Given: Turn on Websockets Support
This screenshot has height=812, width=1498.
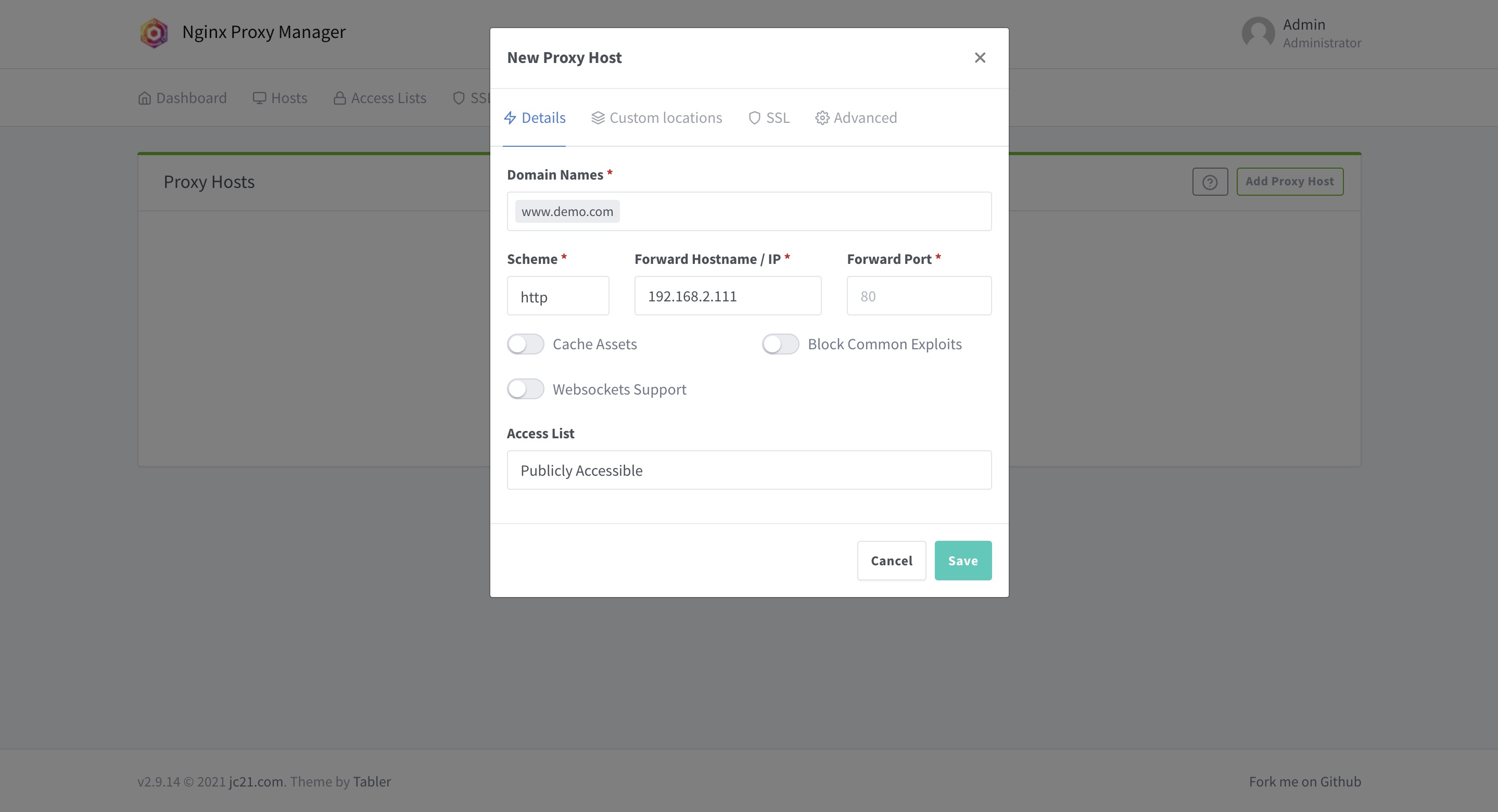Looking at the screenshot, I should pos(525,388).
